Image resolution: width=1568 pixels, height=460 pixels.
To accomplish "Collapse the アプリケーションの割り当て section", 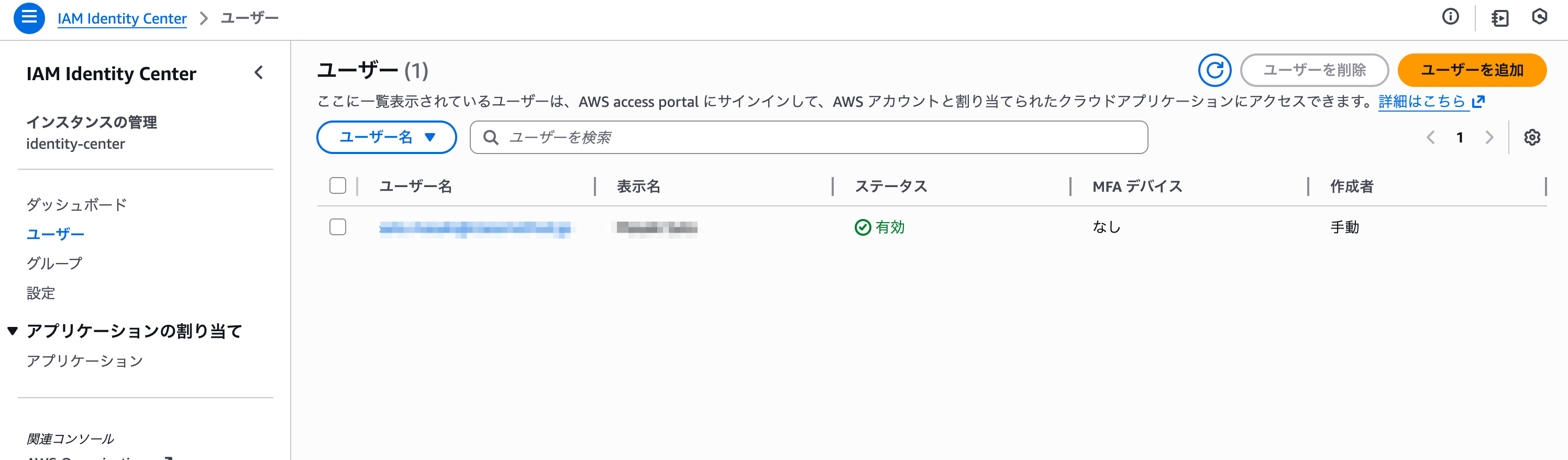I will (x=11, y=332).
